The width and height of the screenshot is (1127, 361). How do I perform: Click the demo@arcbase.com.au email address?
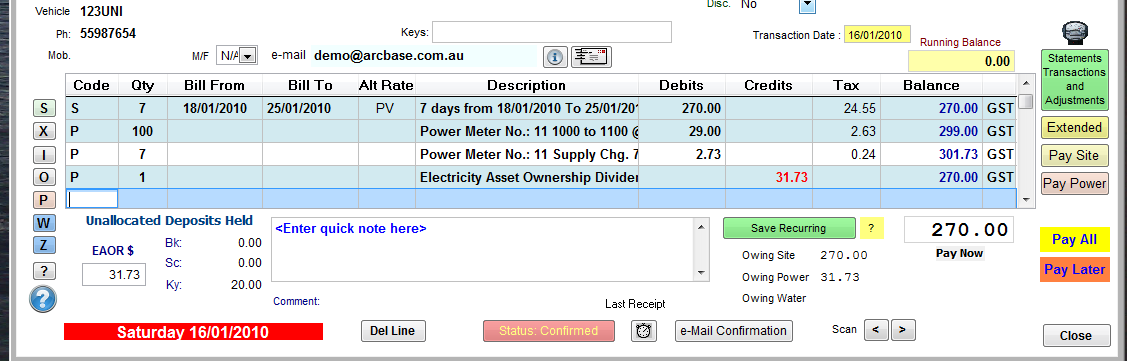click(x=389, y=55)
